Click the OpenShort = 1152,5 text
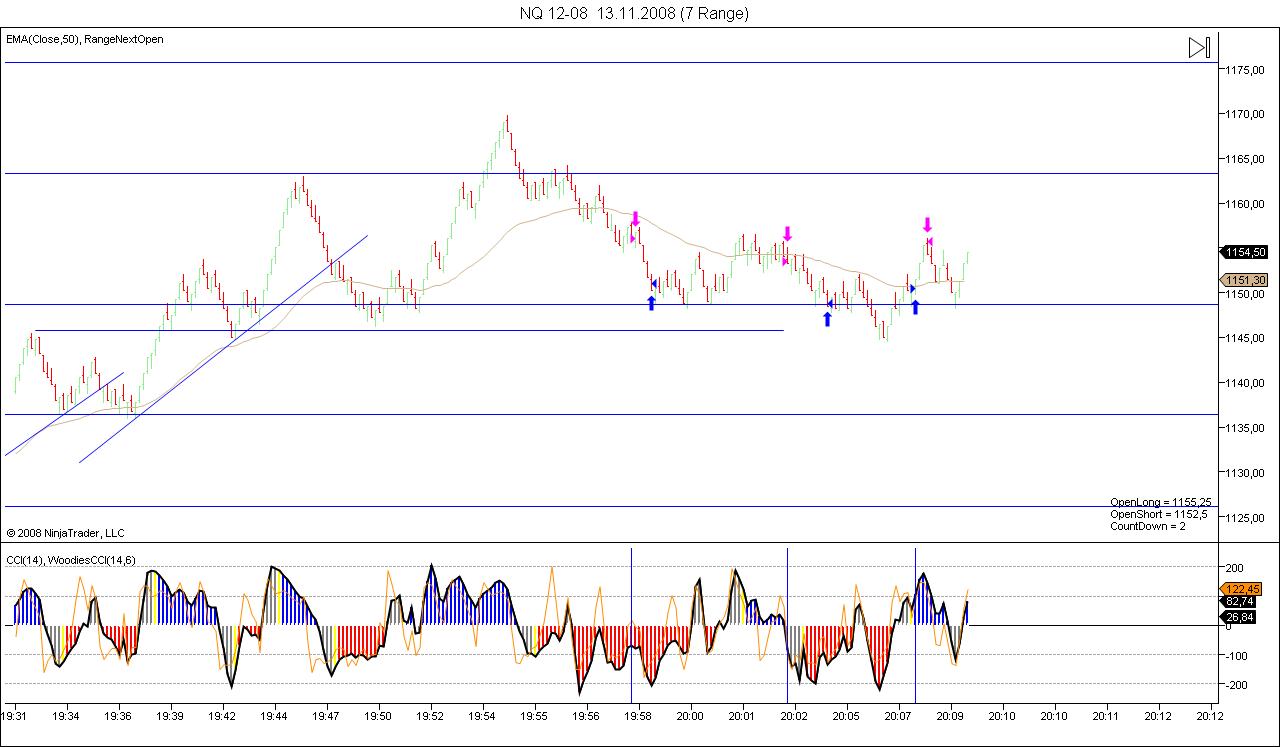Image resolution: width=1280 pixels, height=747 pixels. pos(1159,514)
